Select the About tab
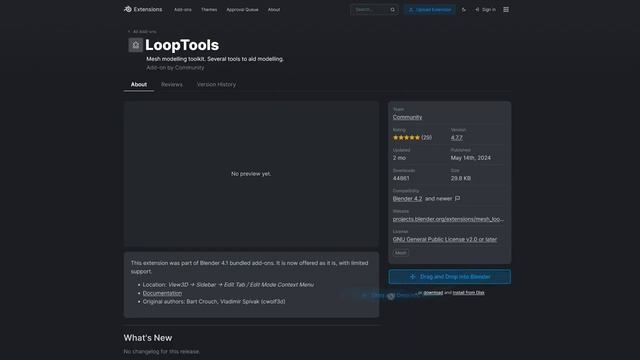640x360 pixels. pos(139,84)
